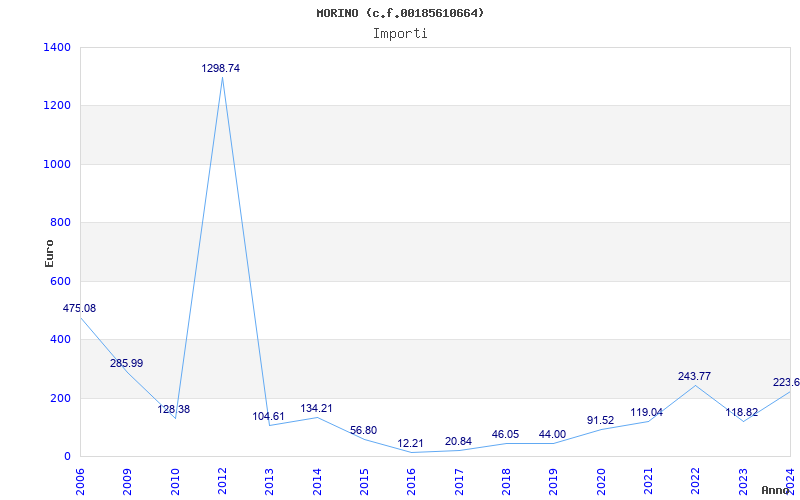Viewport: 800px width, 500px height.
Task: Select the 200 y-axis tick label
Action: pyautogui.click(x=60, y=398)
